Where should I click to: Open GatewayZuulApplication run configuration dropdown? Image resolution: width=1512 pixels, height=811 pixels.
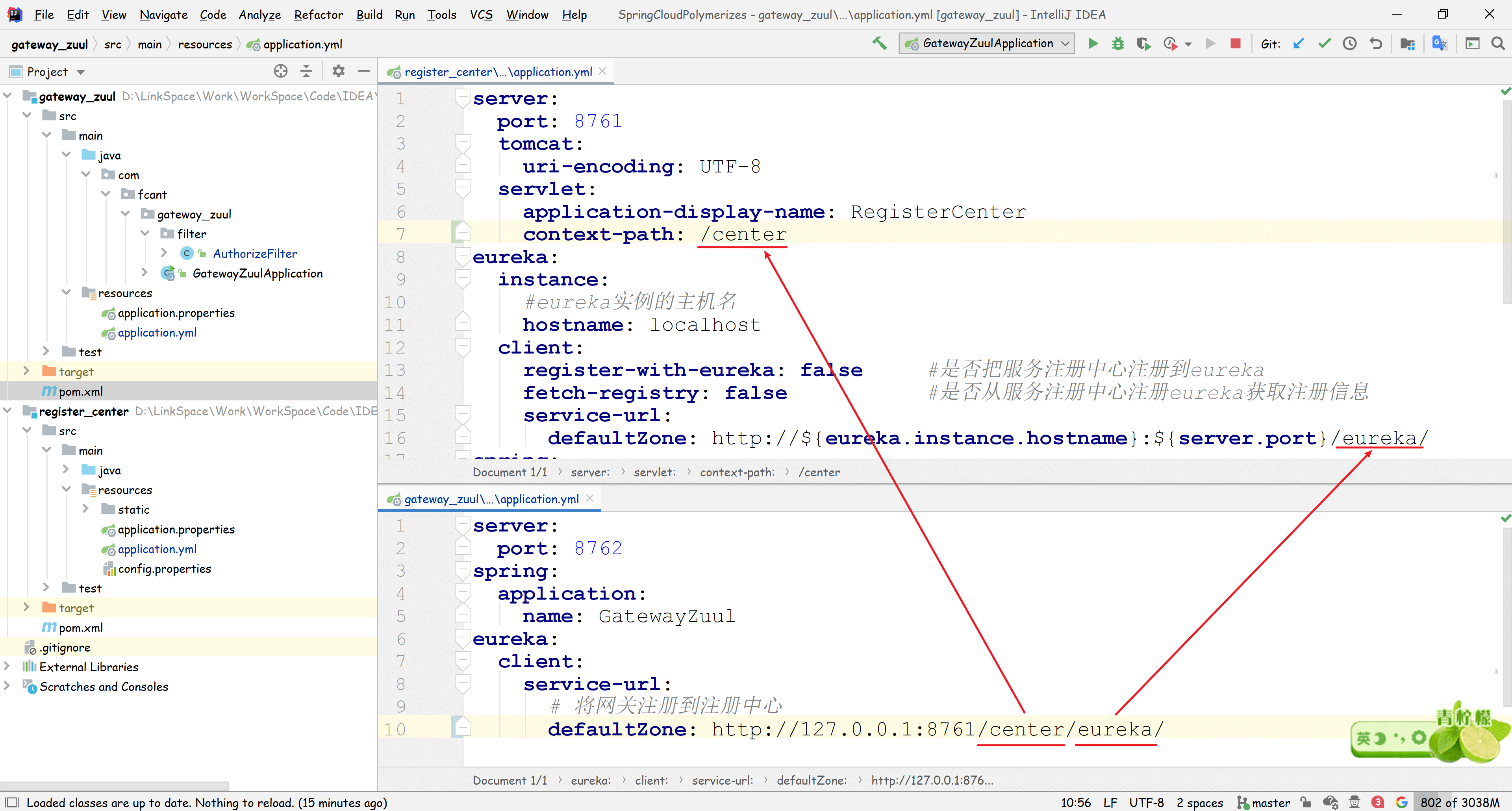point(987,43)
